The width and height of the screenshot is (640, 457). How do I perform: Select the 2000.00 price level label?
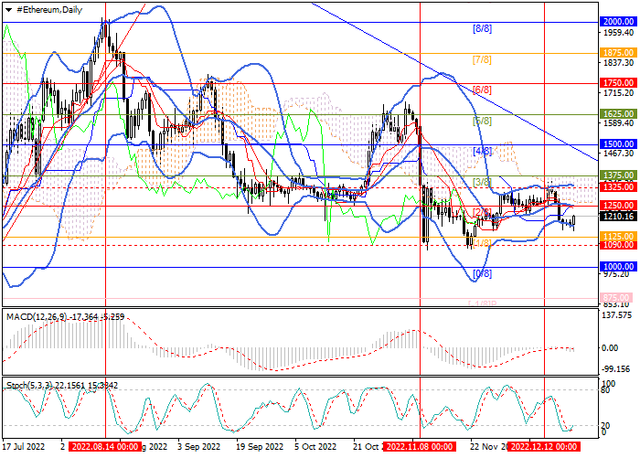tap(616, 21)
